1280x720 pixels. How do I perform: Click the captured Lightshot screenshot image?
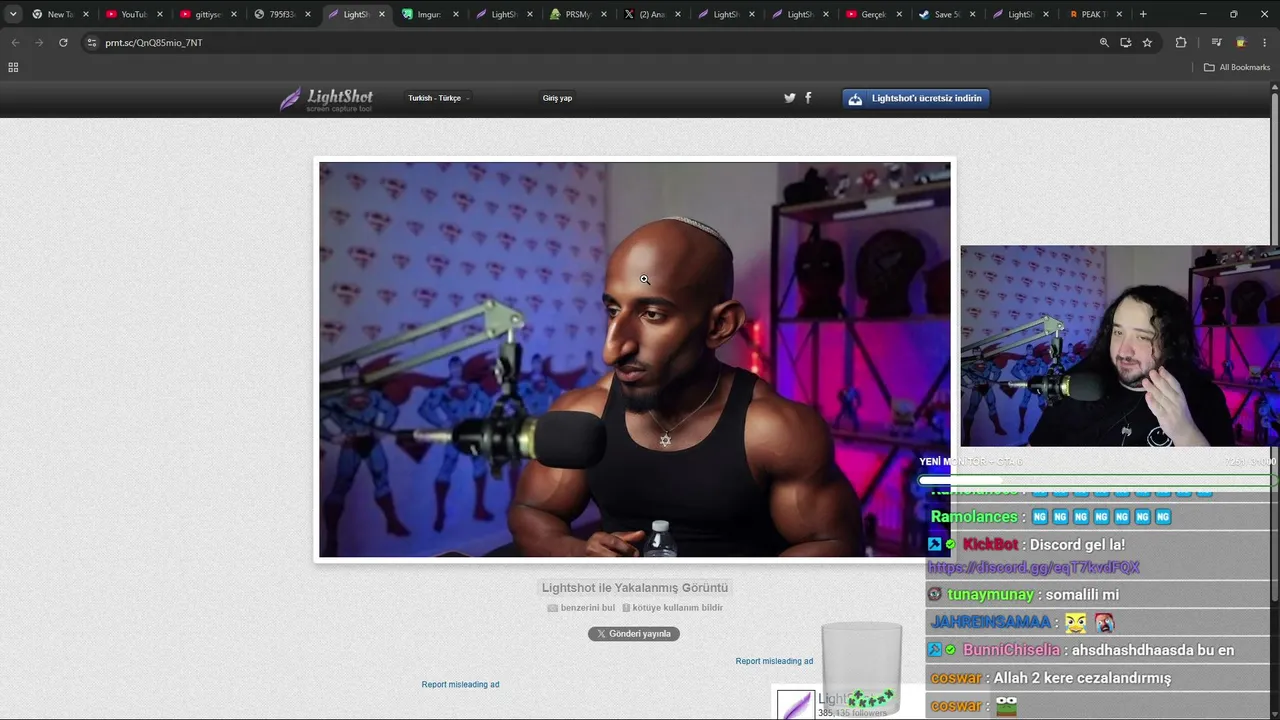tap(635, 360)
